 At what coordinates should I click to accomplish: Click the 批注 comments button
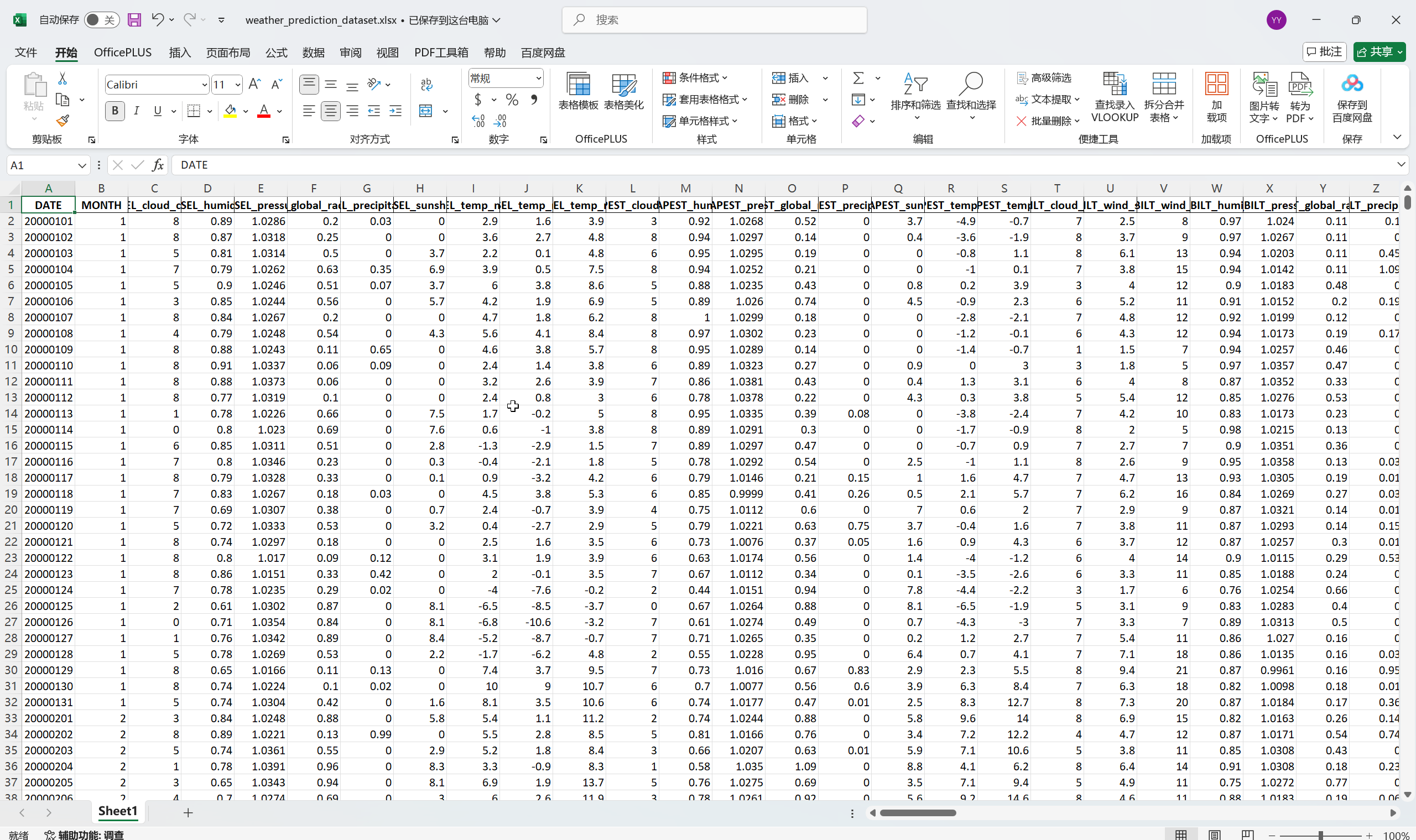click(1324, 52)
